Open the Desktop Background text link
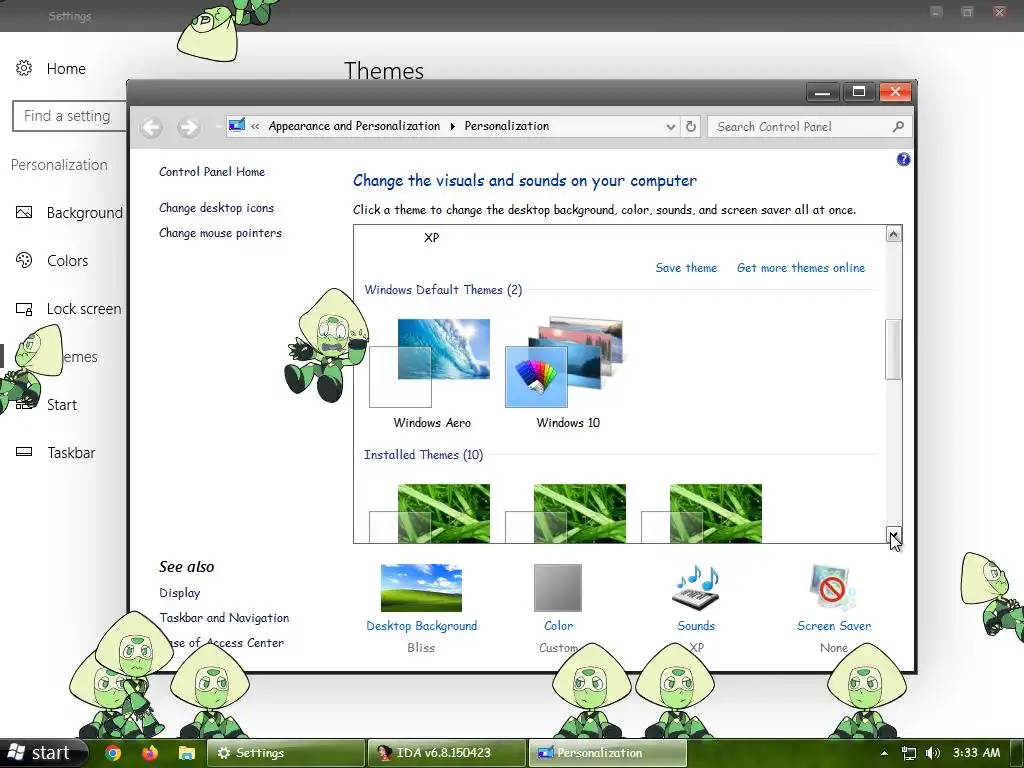This screenshot has width=1024, height=768. coord(422,626)
